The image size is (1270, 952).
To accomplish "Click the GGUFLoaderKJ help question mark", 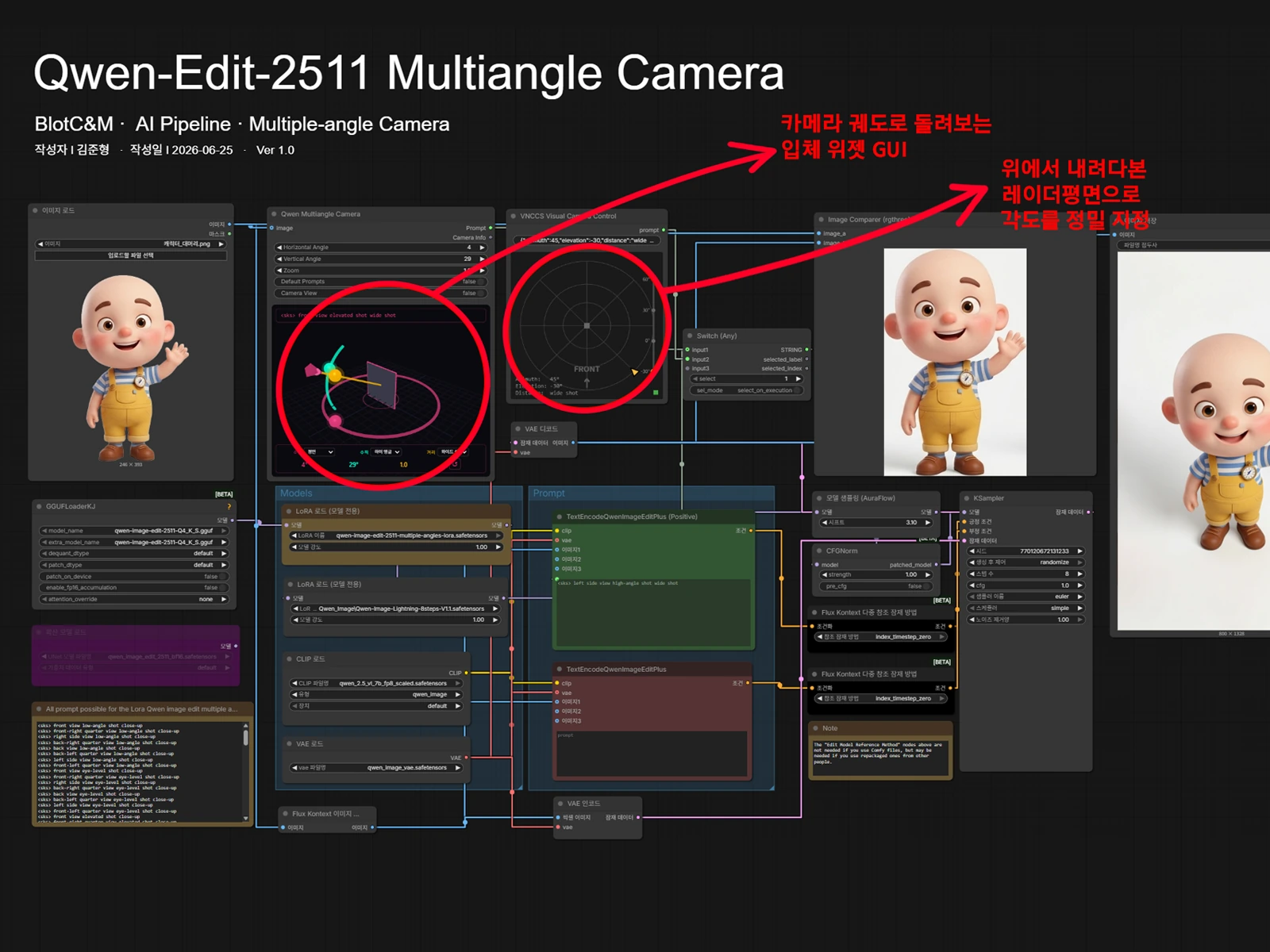I will point(229,506).
